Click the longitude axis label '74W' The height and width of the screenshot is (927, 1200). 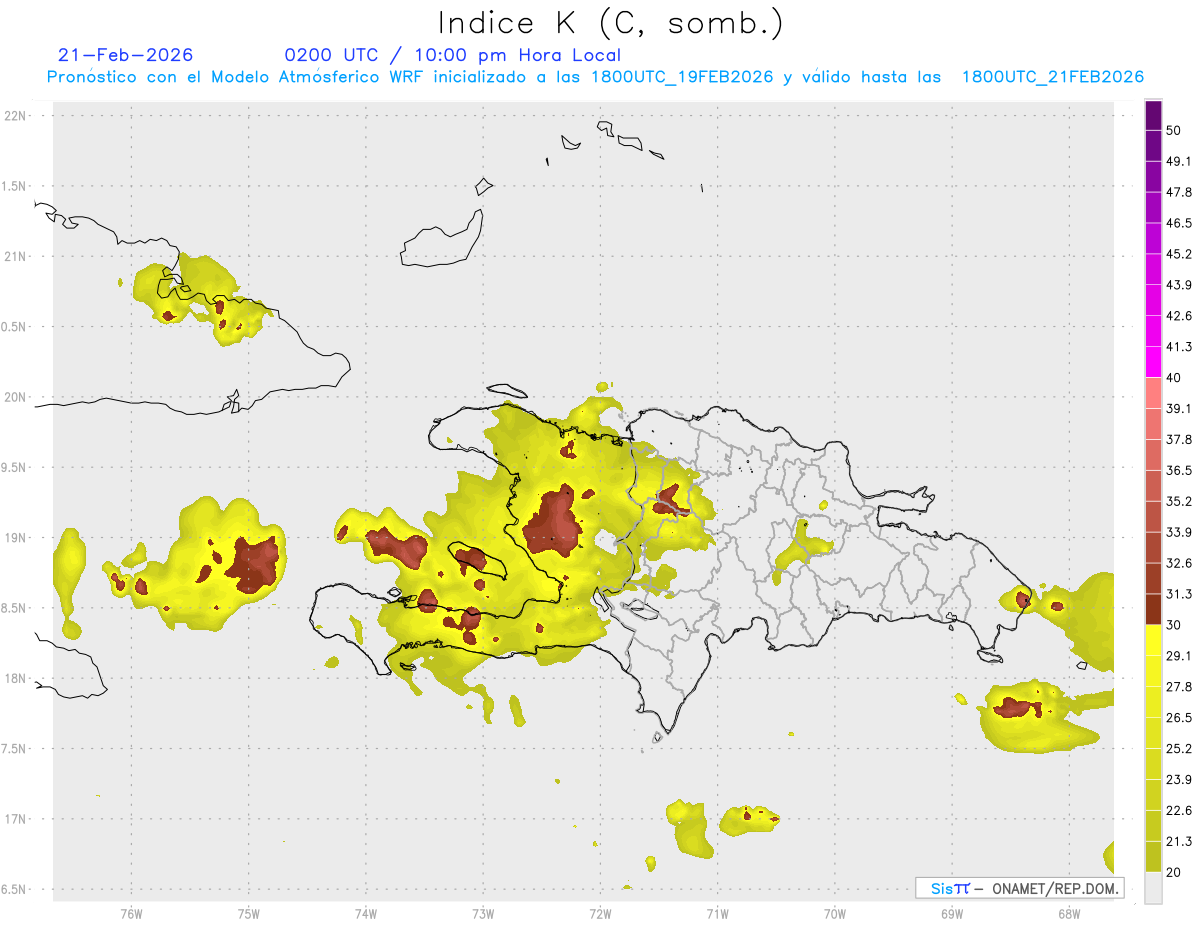pos(365,914)
